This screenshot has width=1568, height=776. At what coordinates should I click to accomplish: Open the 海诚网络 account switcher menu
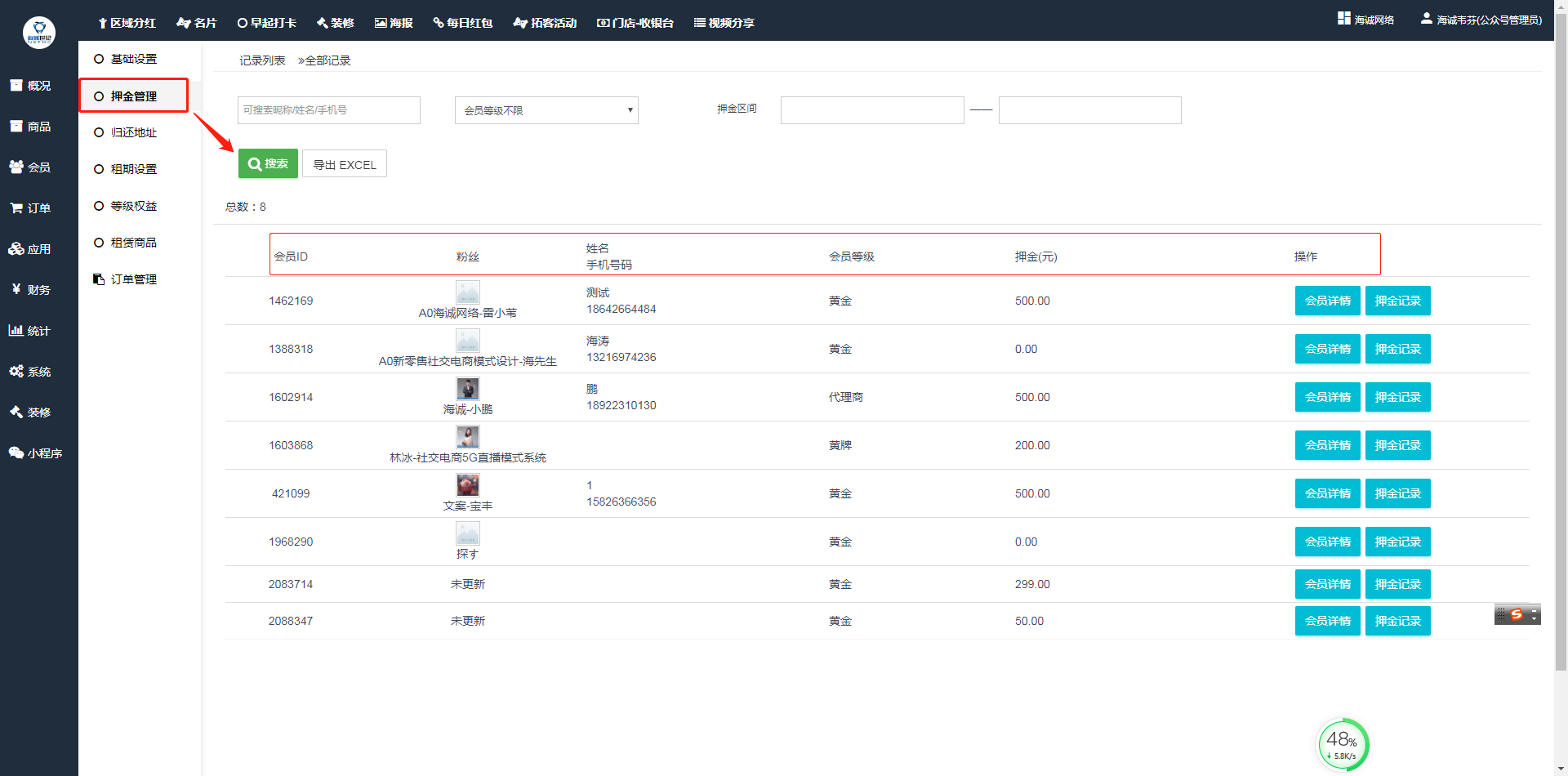[1366, 20]
